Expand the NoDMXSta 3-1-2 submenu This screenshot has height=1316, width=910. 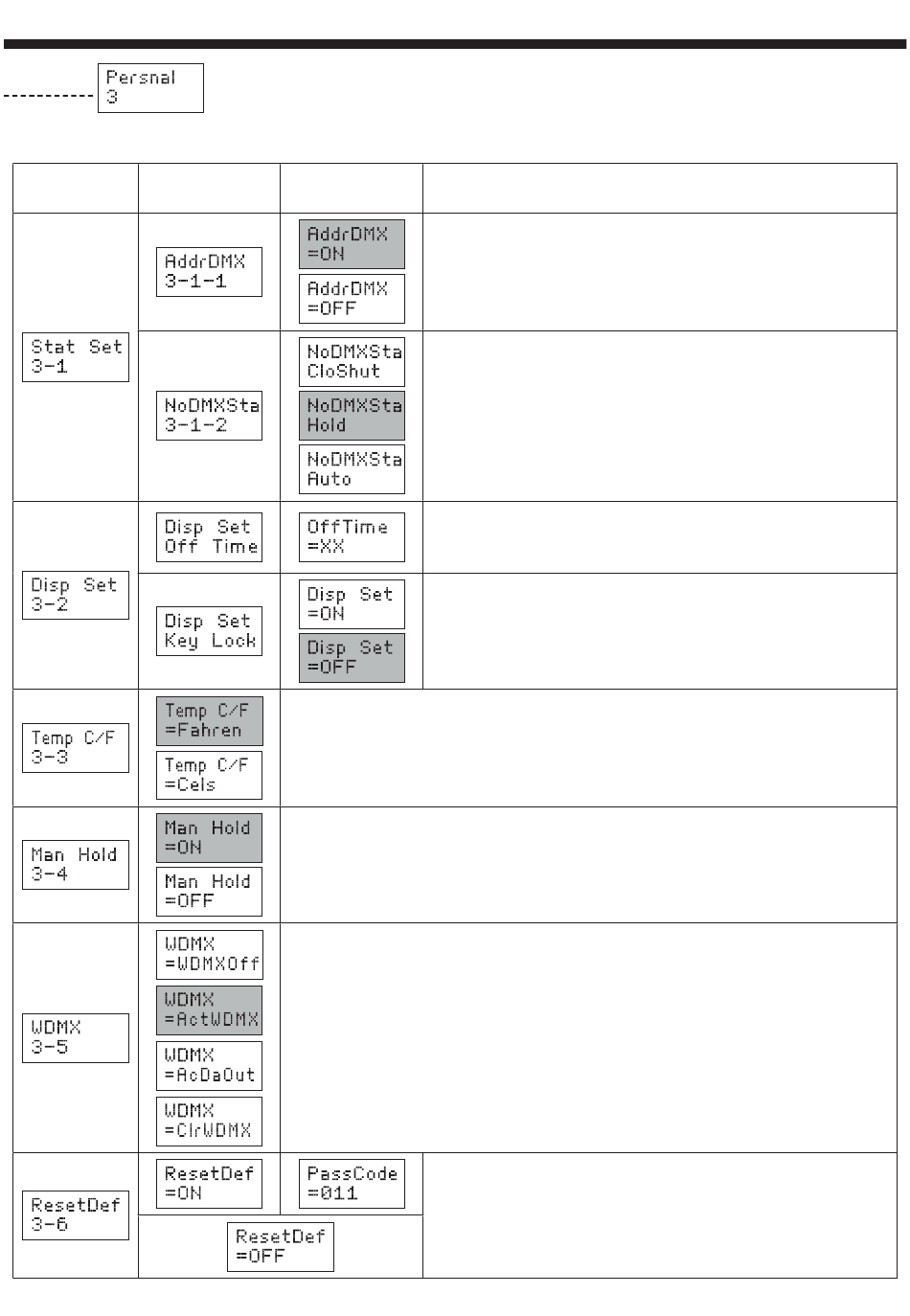click(x=209, y=416)
